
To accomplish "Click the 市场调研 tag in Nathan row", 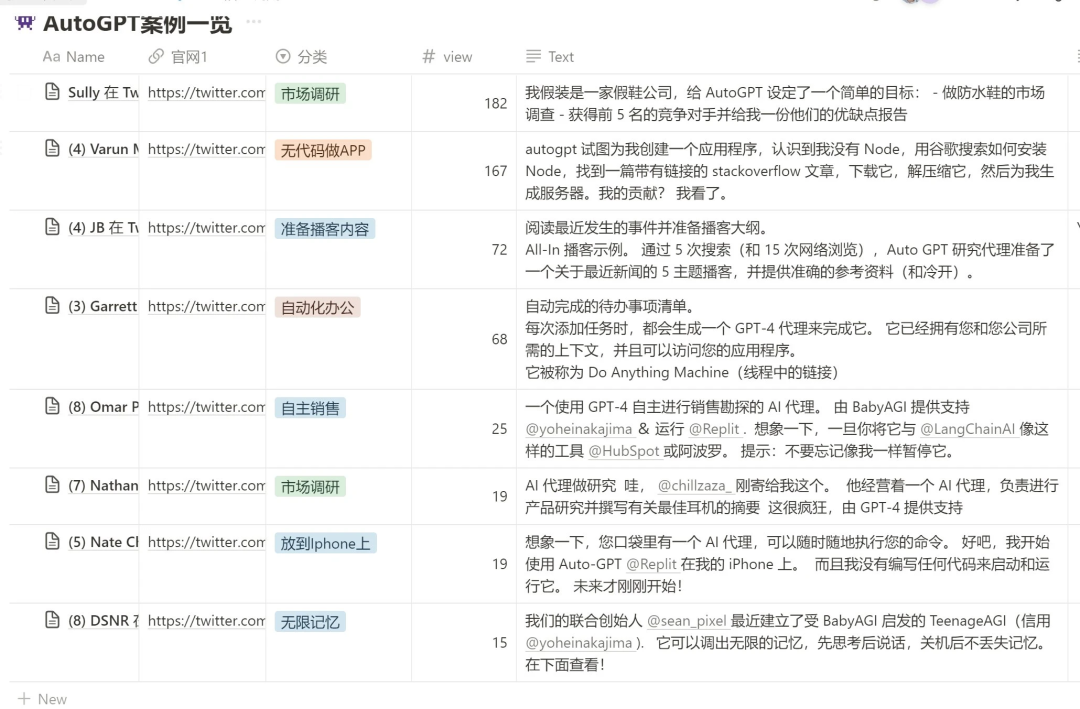I will tap(310, 487).
